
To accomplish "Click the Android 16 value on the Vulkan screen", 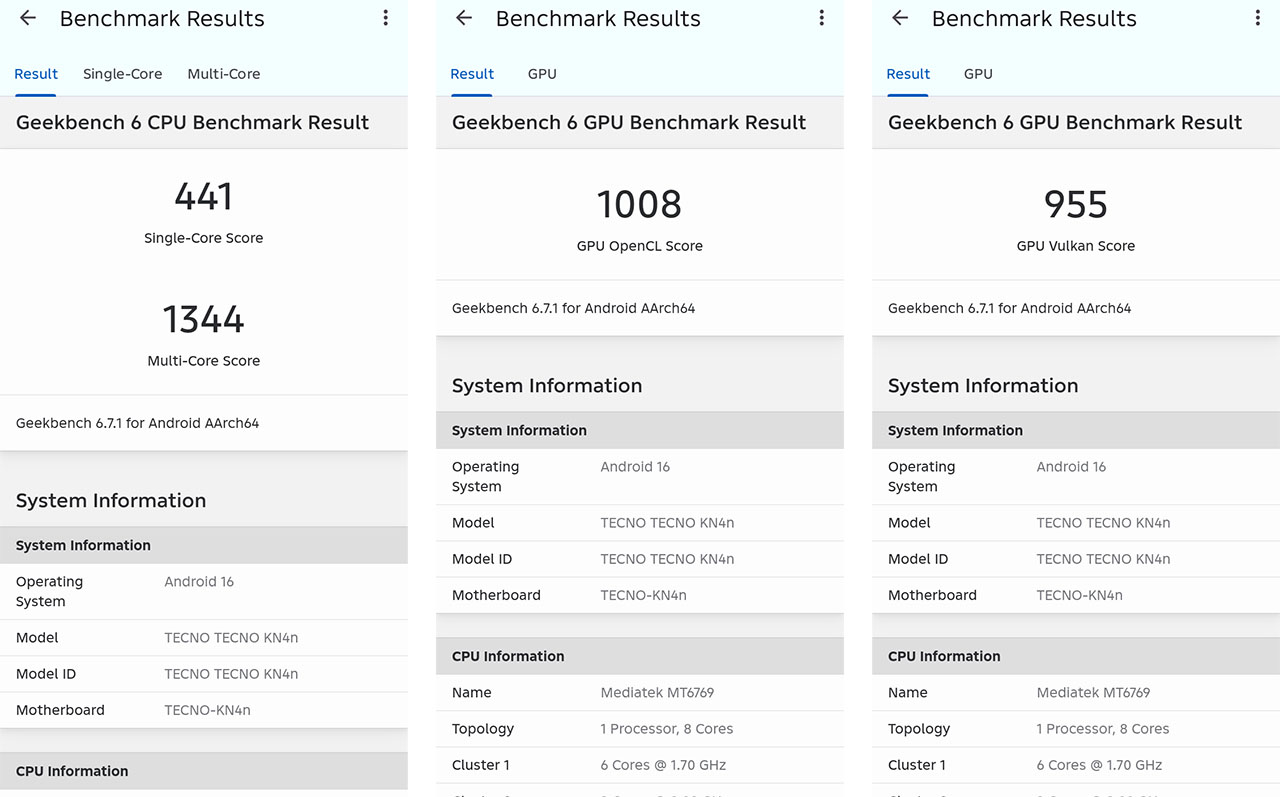I will coord(1071,467).
